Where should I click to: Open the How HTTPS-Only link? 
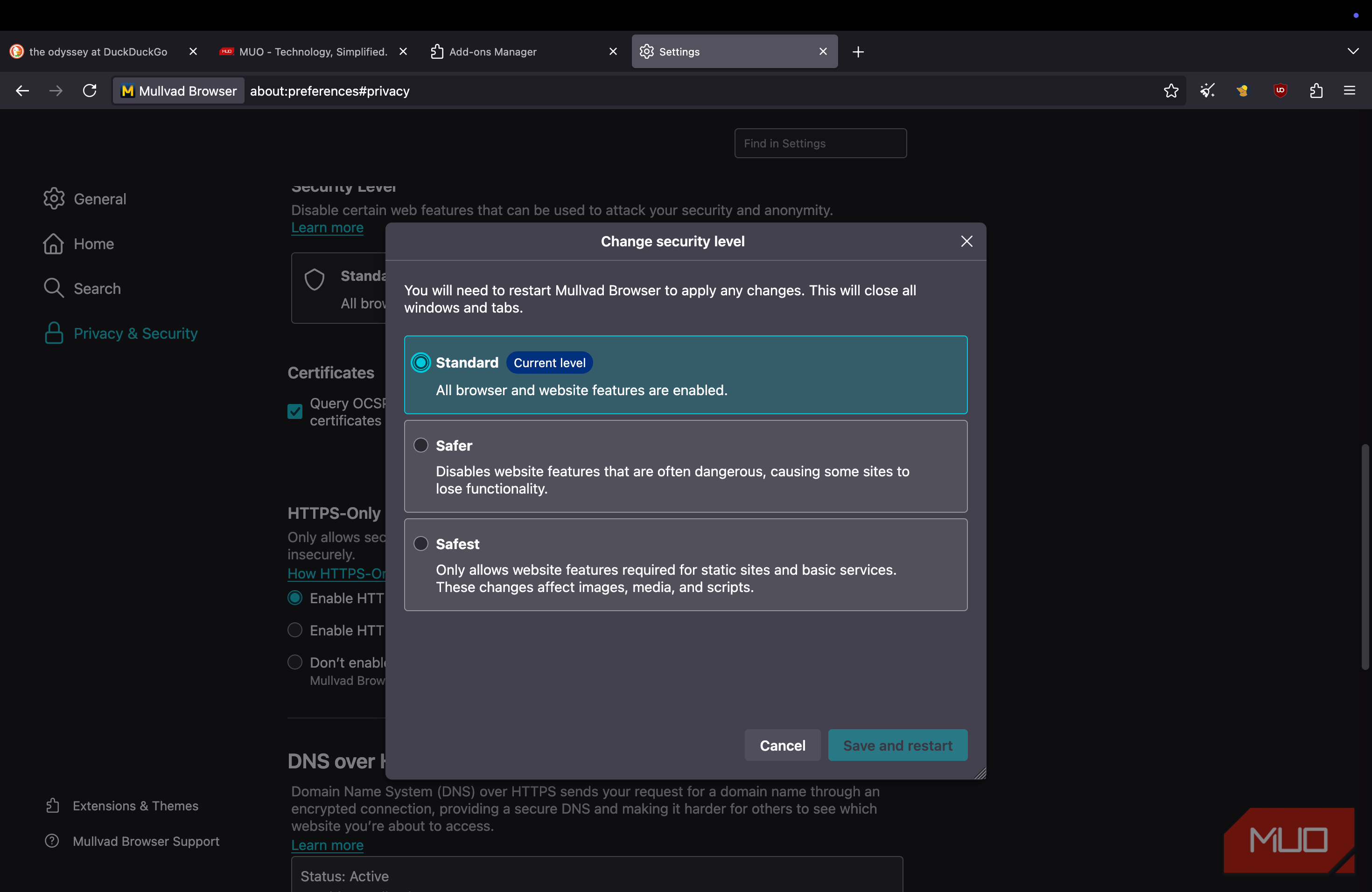336,573
